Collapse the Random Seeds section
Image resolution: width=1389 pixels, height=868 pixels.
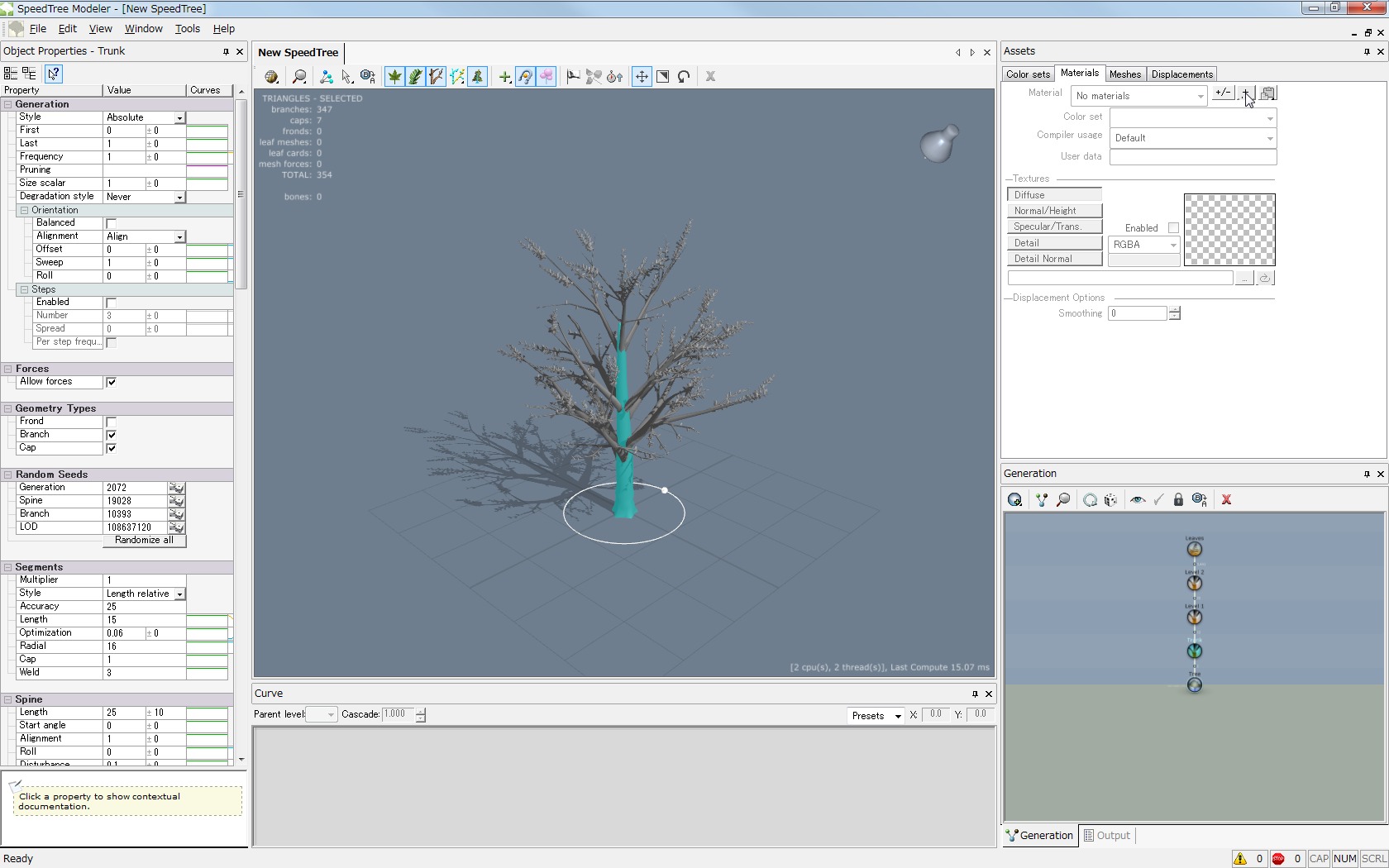click(x=7, y=475)
